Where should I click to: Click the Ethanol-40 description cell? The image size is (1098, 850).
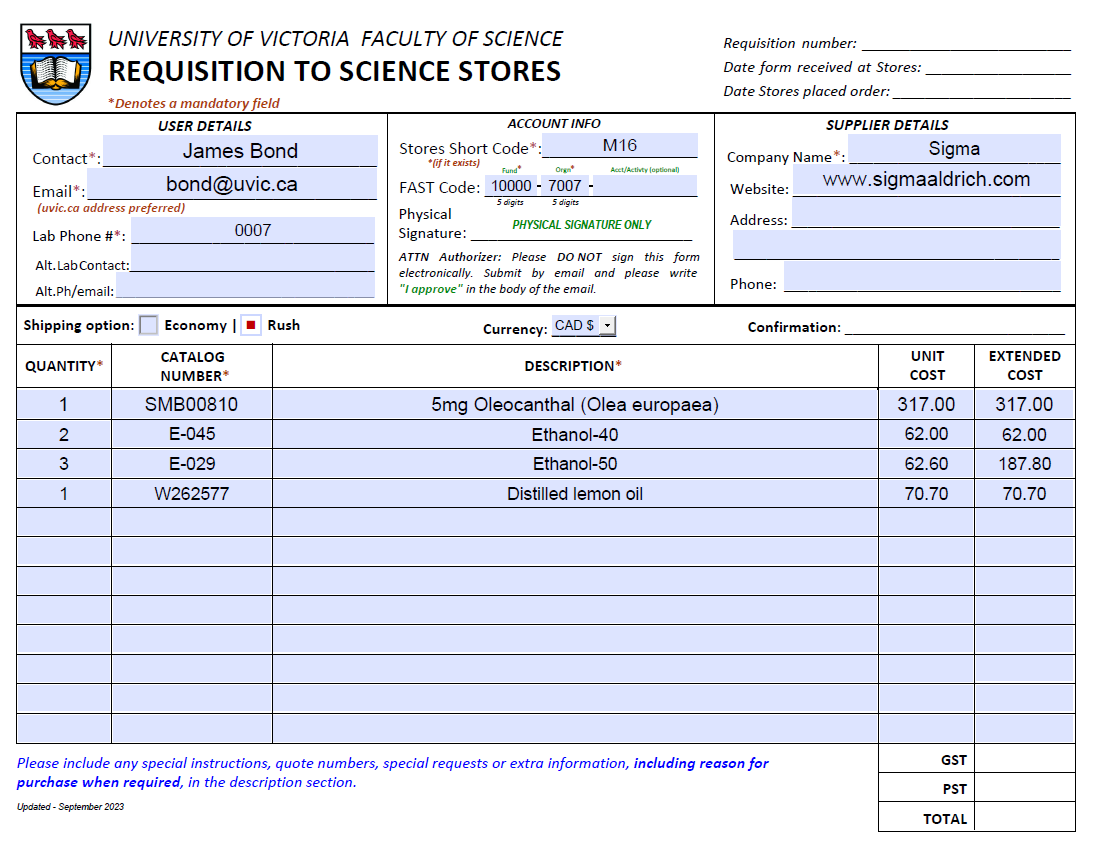(575, 434)
